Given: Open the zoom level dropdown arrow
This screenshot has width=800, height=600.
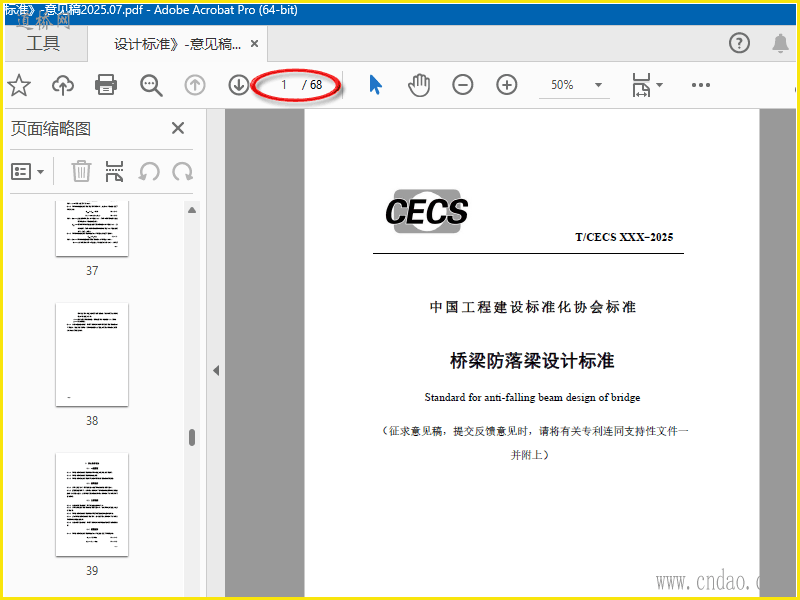Looking at the screenshot, I should tap(598, 85).
